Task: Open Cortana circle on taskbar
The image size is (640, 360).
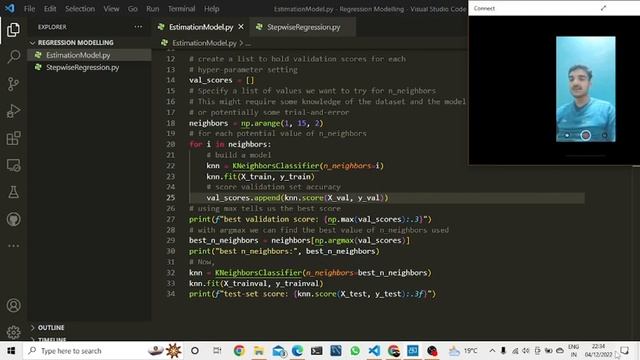Action: tap(195, 351)
